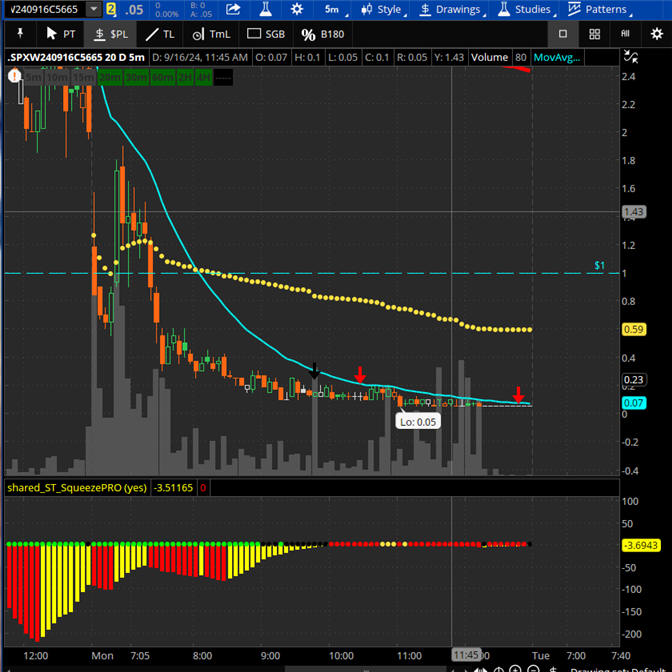Click the 1.43 price cursor bubble
Screen dimensions: 672x672
tap(633, 212)
